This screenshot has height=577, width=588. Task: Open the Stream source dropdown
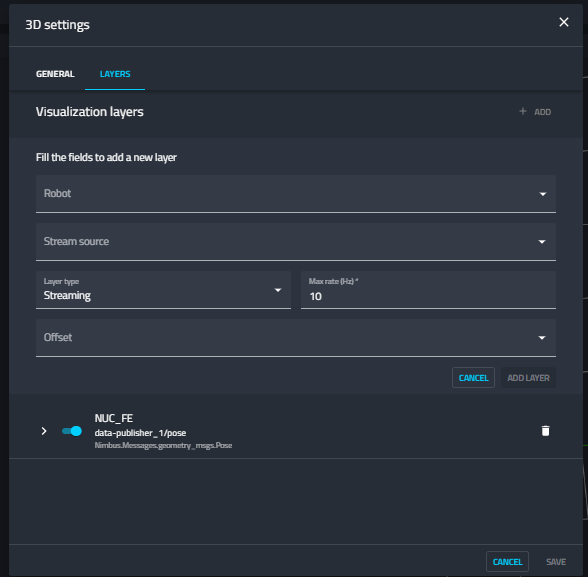[296, 242]
